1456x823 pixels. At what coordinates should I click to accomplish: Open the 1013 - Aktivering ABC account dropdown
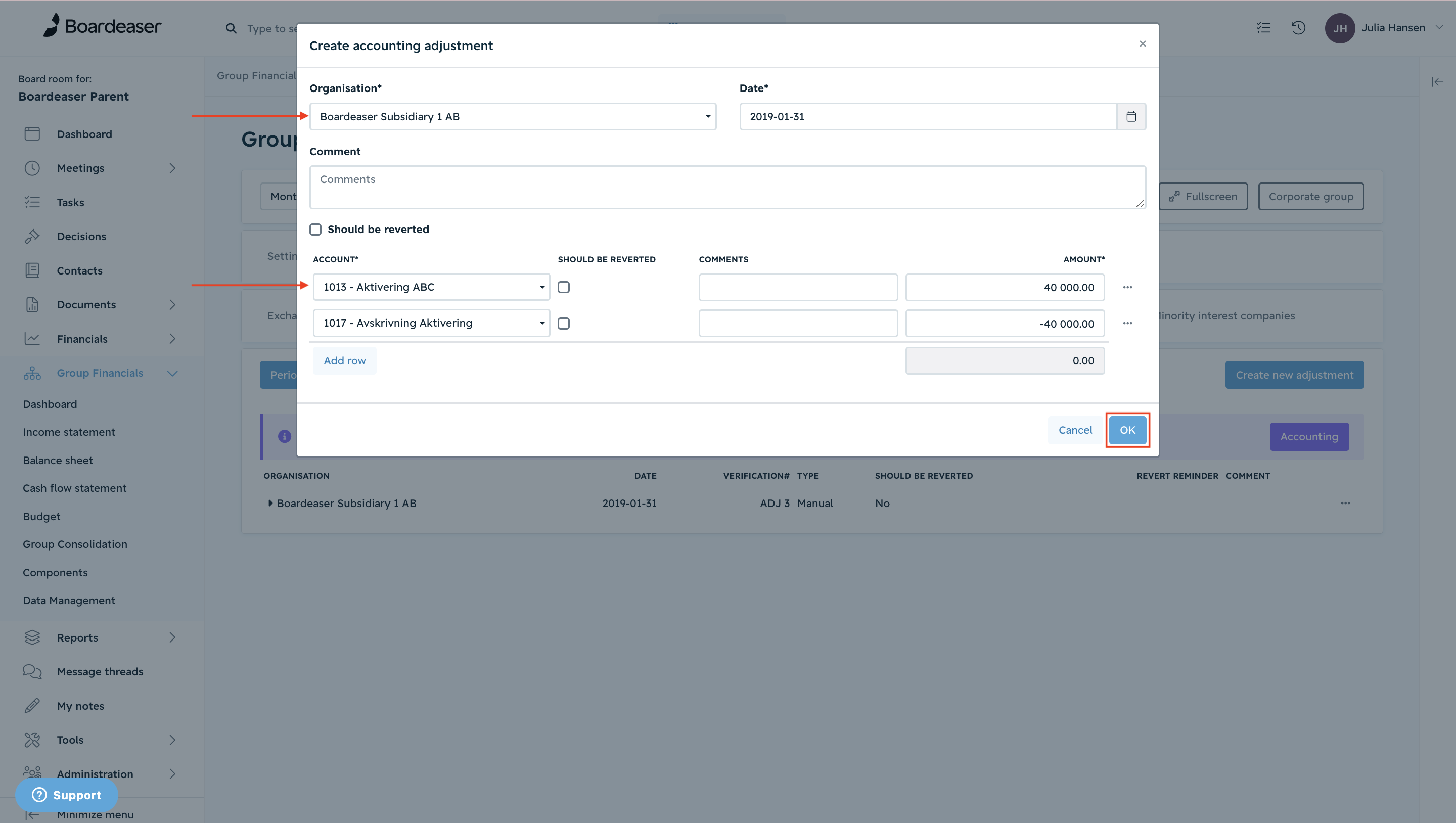[431, 287]
